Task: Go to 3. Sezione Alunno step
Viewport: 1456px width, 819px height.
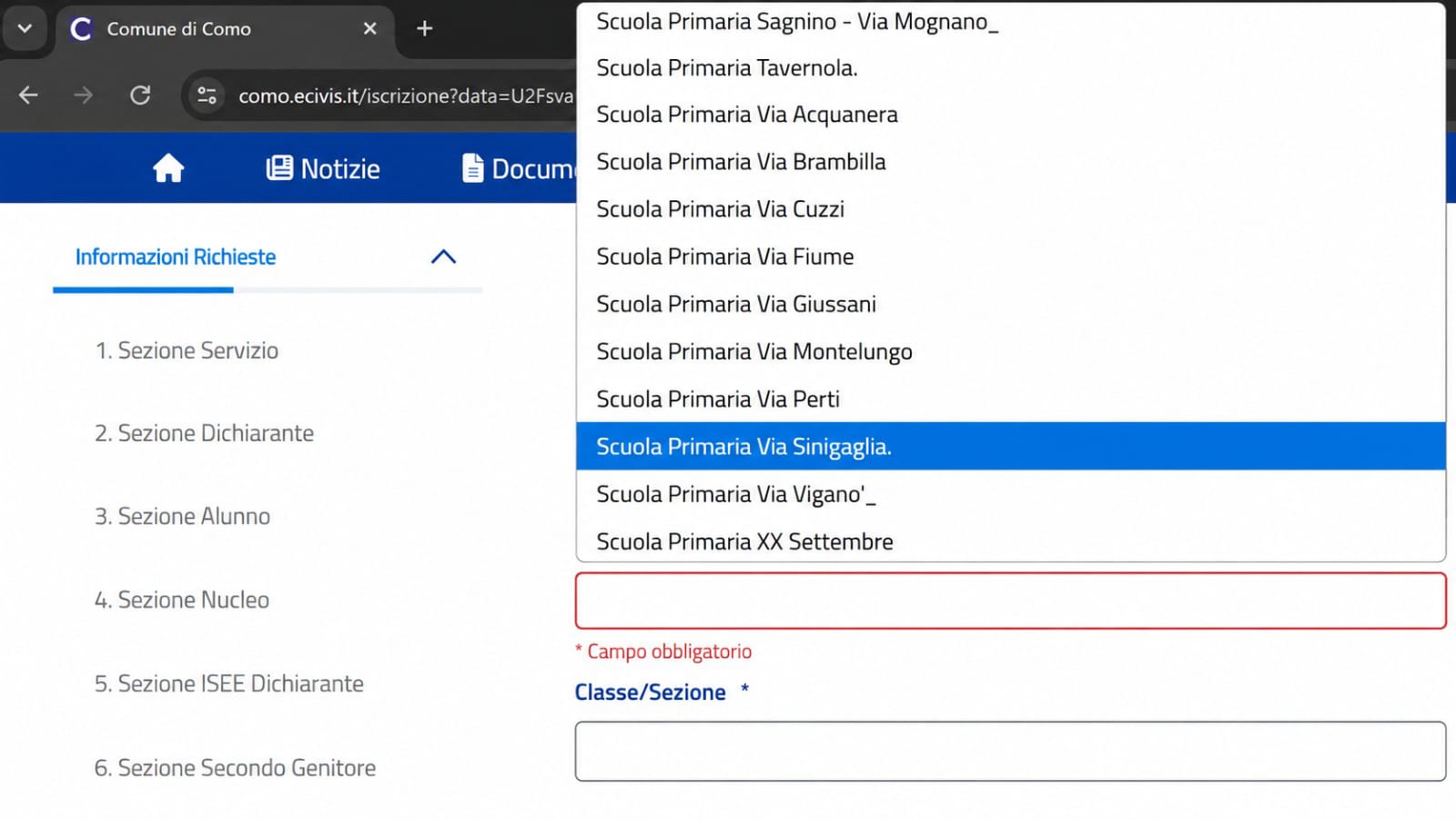Action: [x=182, y=516]
